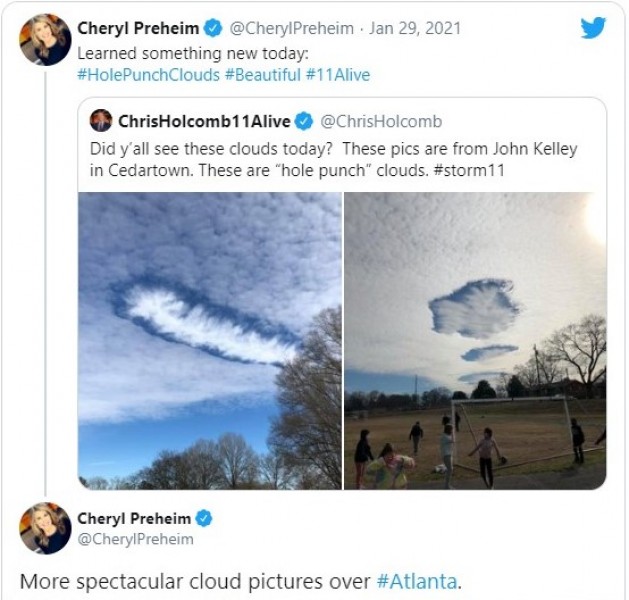Open the #Atlanta hashtag link
Image resolution: width=629 pixels, height=600 pixels.
417,581
